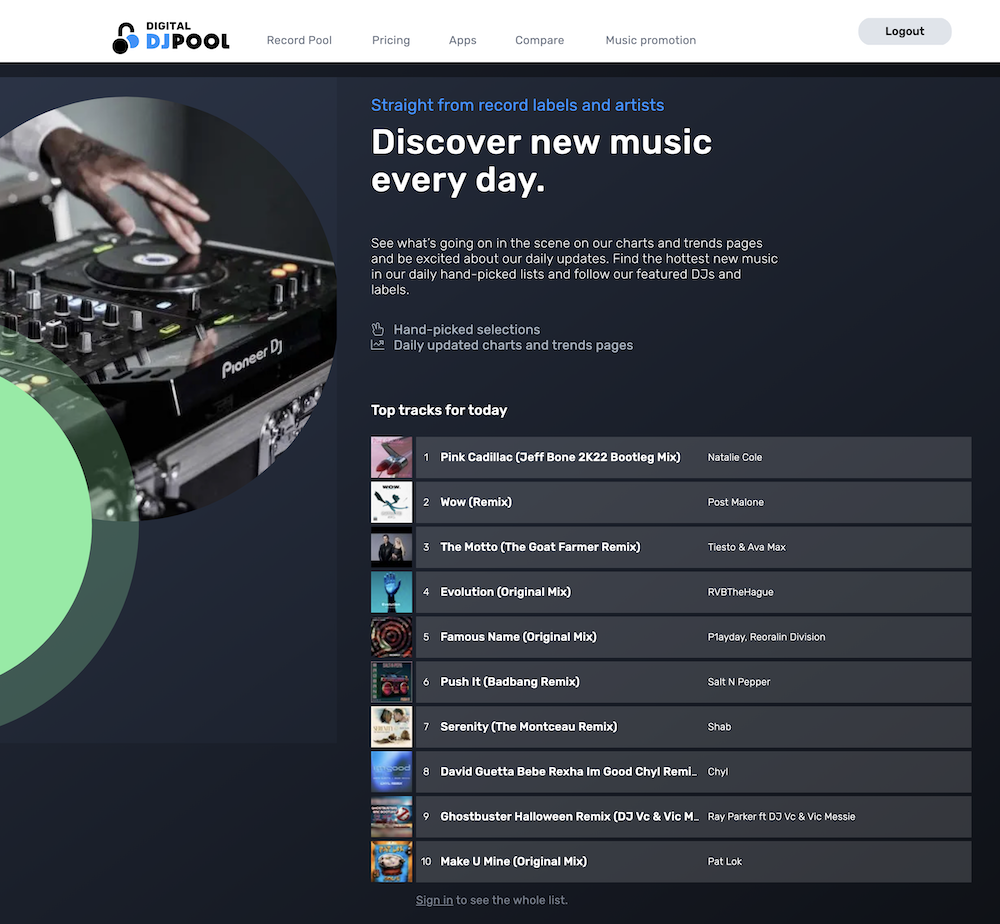This screenshot has width=1000, height=924.
Task: Select 'Make U Mine (Original Mix)' track title
Action: (x=513, y=862)
